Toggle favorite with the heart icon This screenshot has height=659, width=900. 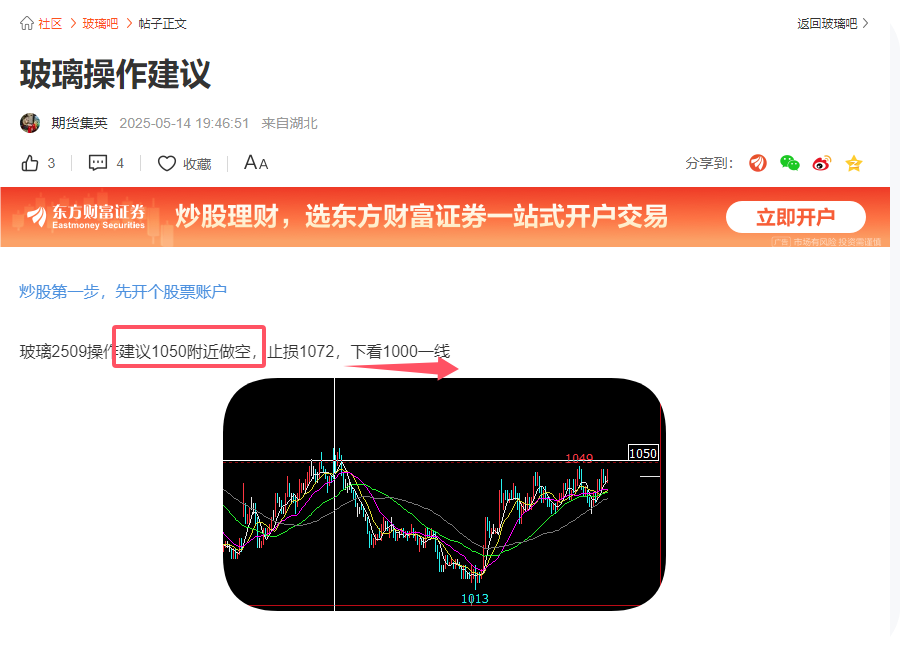pyautogui.click(x=166, y=164)
